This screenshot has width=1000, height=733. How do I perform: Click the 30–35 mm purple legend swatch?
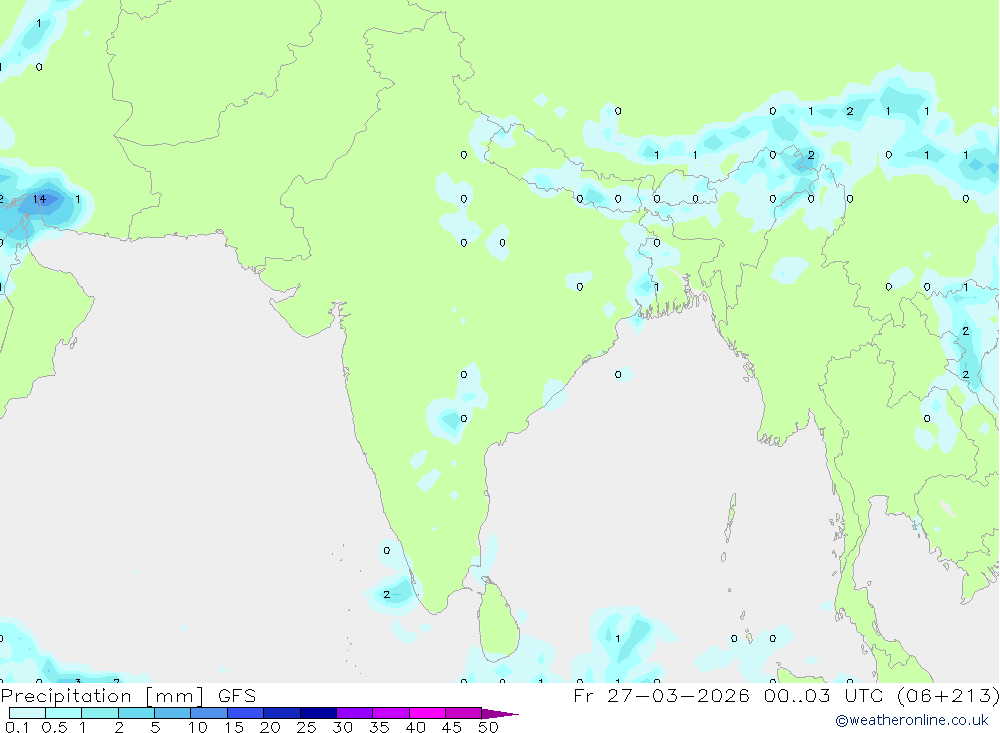coord(355,713)
